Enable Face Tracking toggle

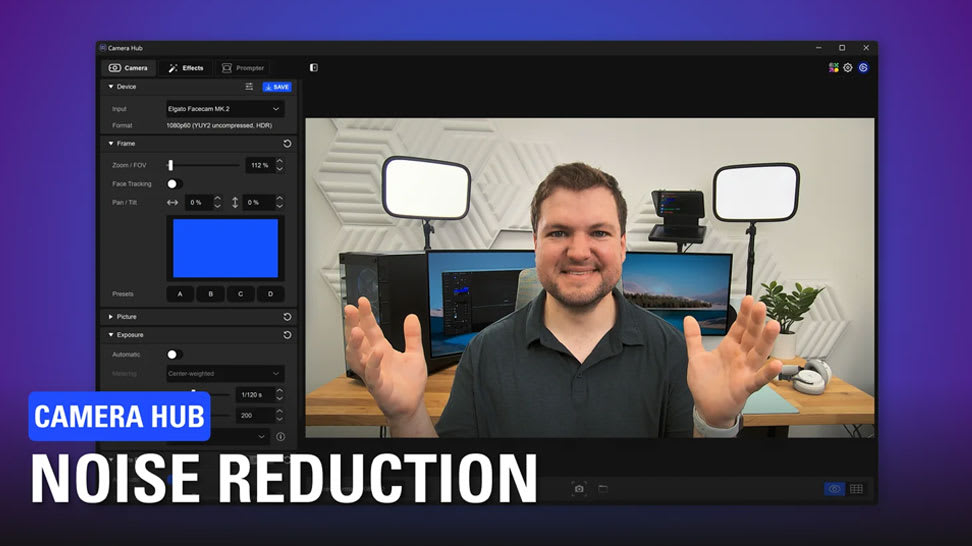(174, 184)
